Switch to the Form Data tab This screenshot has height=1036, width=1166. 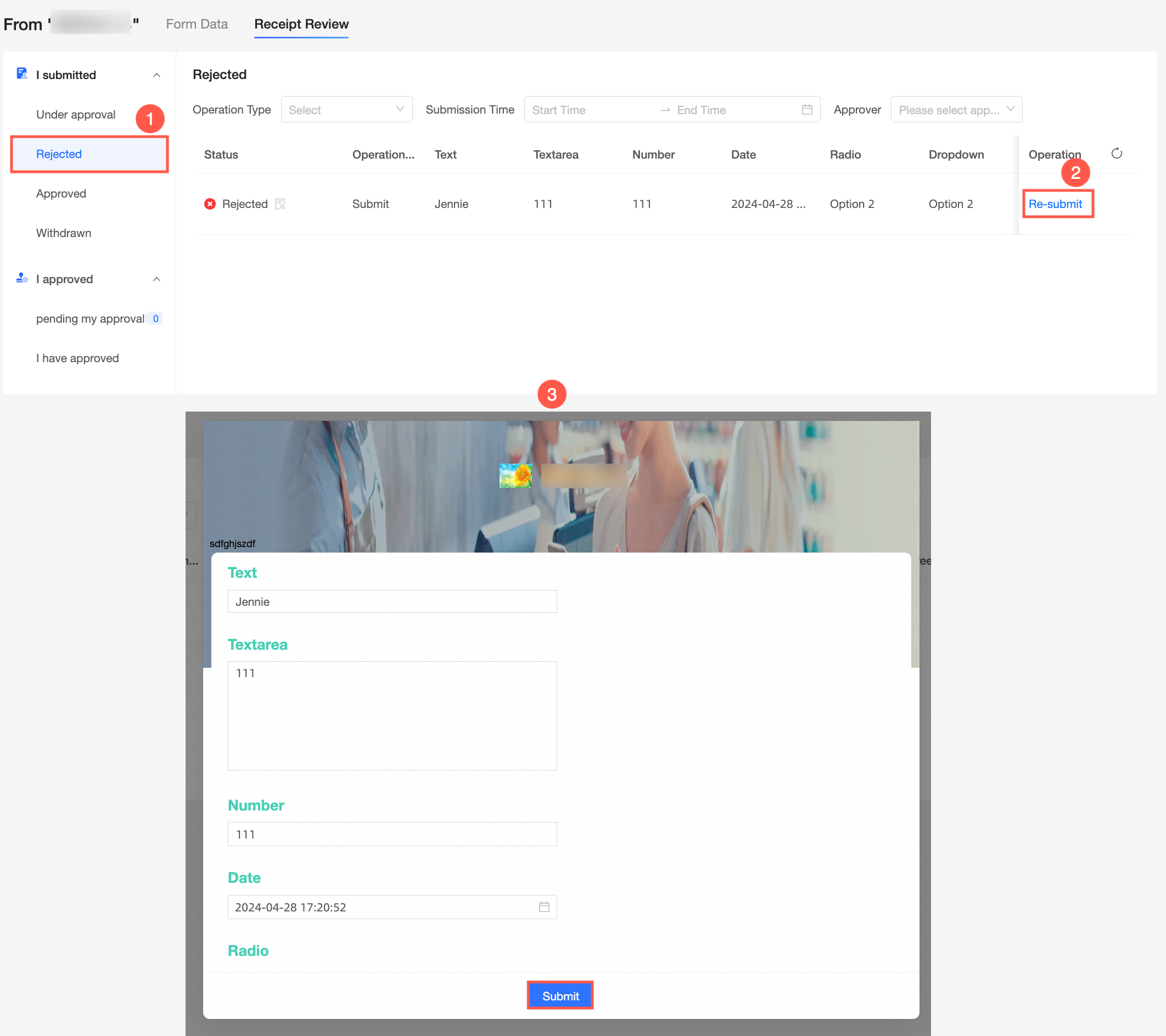(197, 24)
